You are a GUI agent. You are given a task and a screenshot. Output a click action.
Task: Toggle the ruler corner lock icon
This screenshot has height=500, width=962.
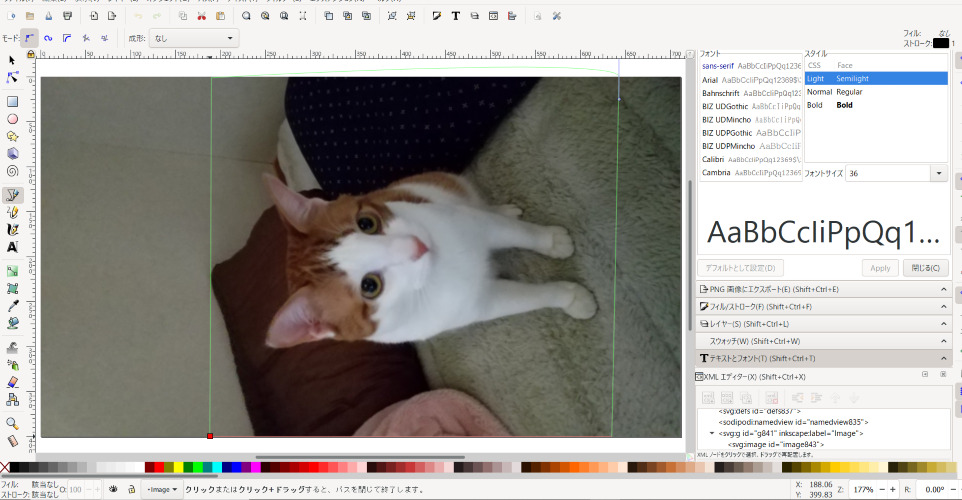click(31, 54)
